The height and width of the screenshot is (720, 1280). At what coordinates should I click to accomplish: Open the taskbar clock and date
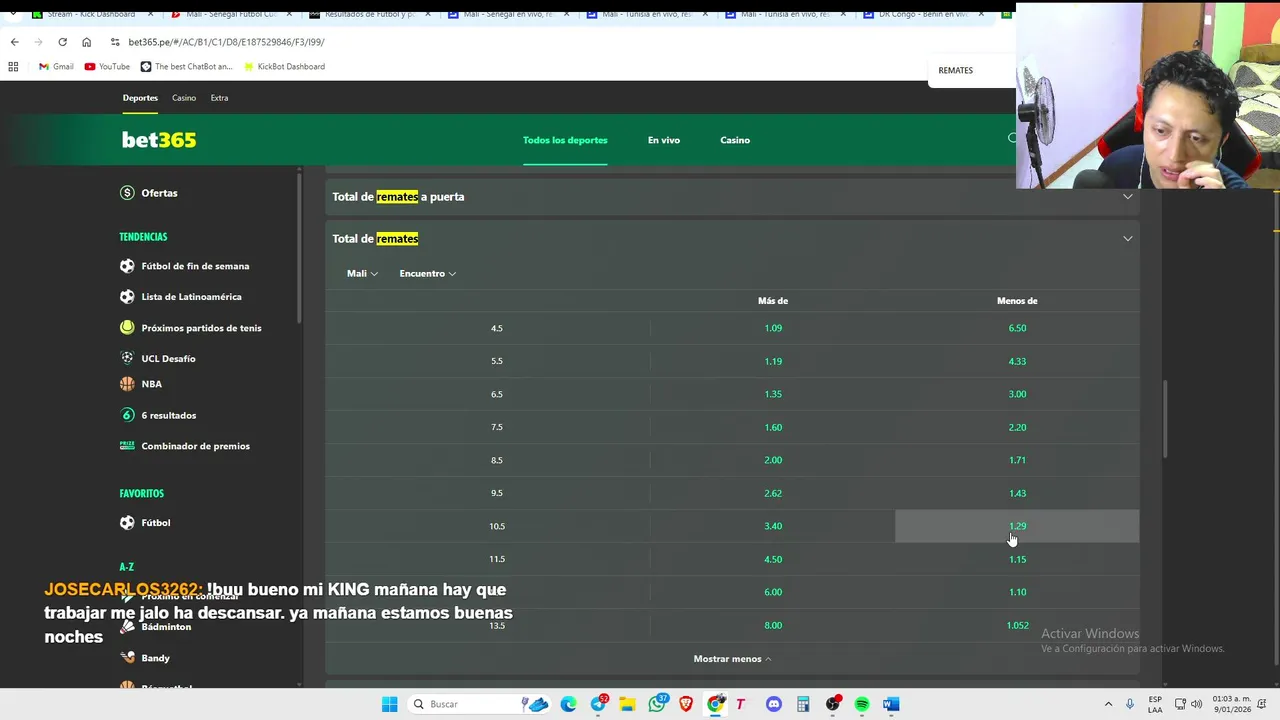1231,704
